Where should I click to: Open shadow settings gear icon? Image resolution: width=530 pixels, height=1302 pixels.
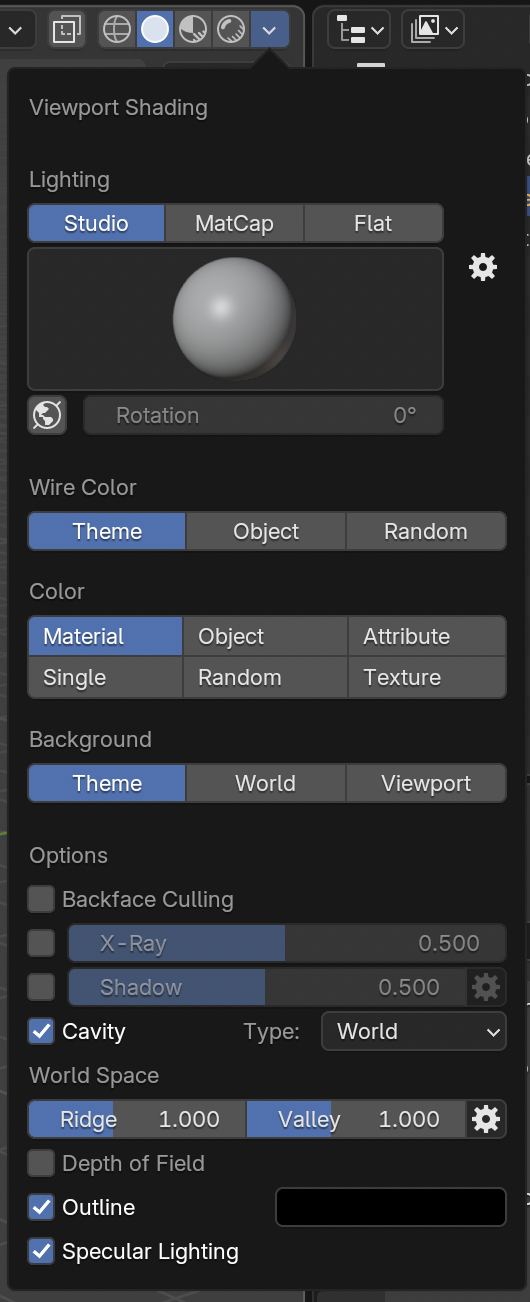point(486,987)
